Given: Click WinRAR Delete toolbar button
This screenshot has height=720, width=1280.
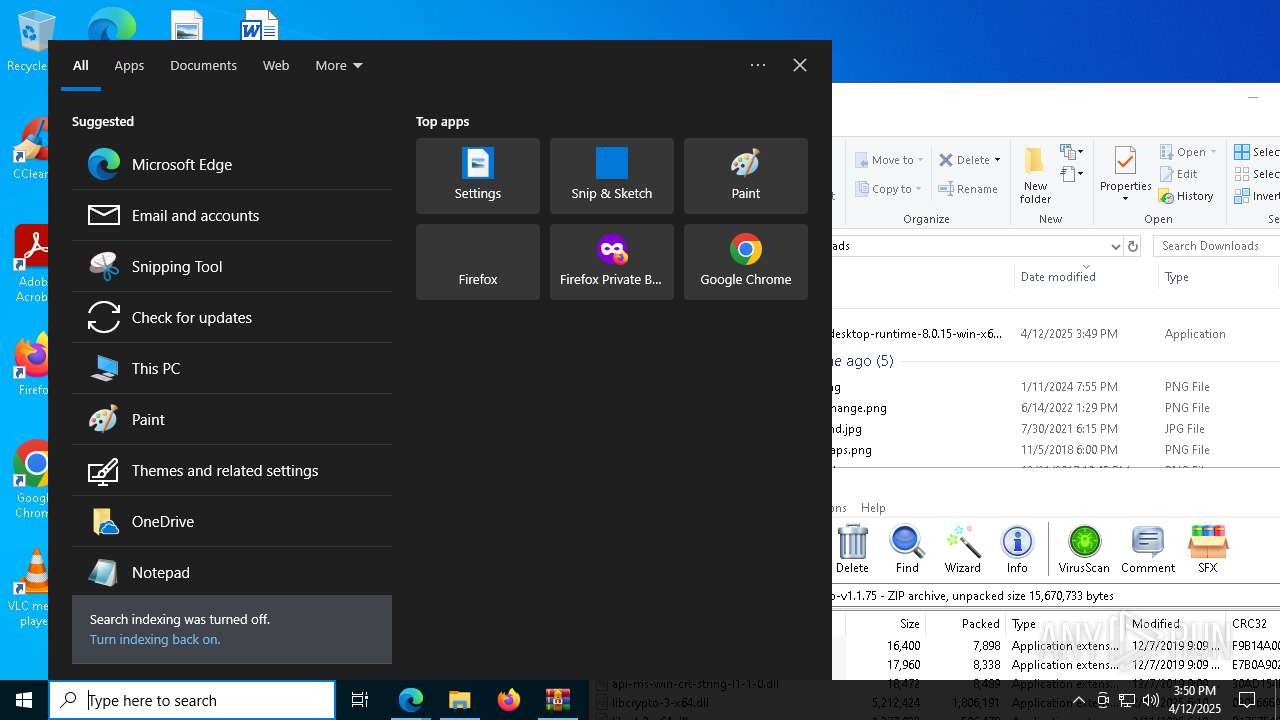Looking at the screenshot, I should pos(852,549).
